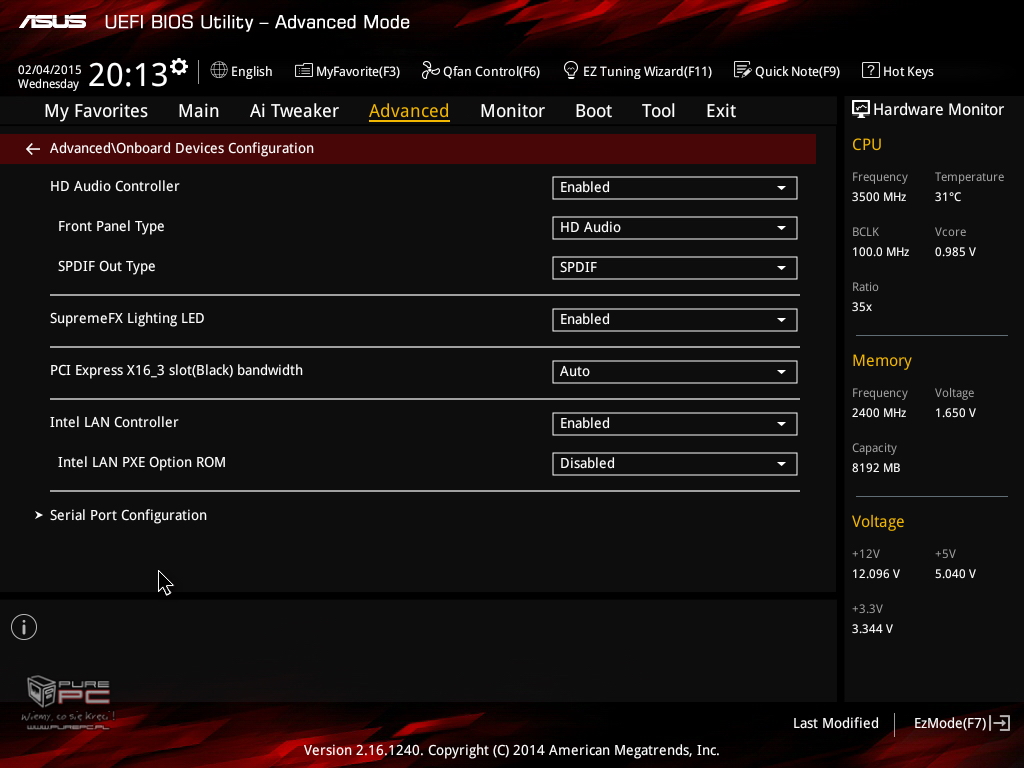Switch to the Ai Tweaker tab
The width and height of the screenshot is (1024, 768).
pyautogui.click(x=294, y=111)
